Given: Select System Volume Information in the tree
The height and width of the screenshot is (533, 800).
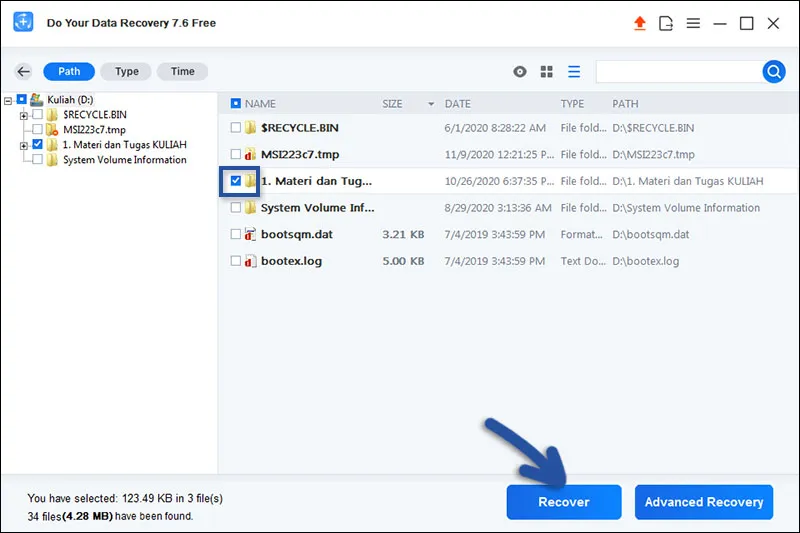Looking at the screenshot, I should tap(125, 160).
